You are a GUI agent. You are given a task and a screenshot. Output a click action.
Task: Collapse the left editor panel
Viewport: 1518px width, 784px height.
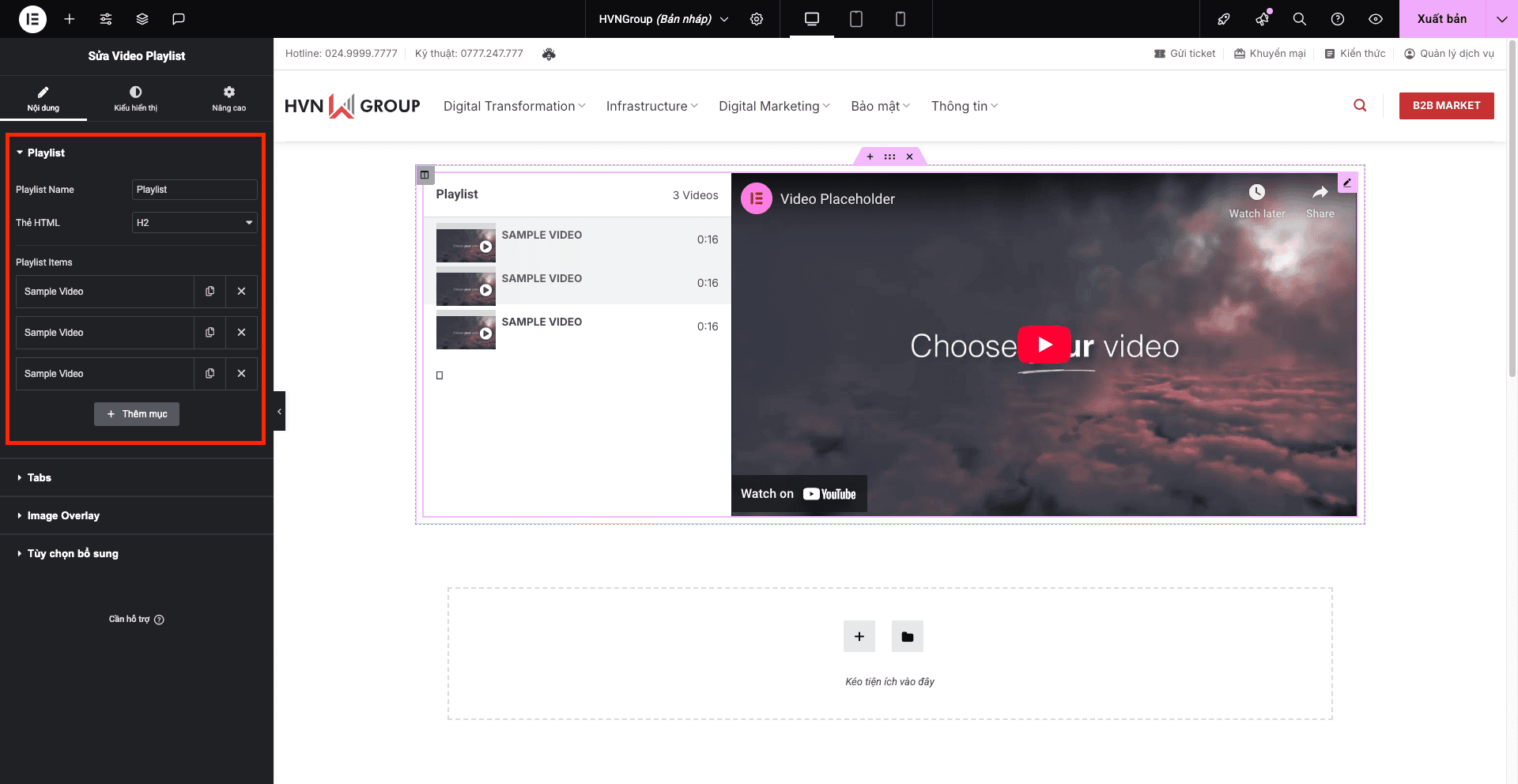279,411
